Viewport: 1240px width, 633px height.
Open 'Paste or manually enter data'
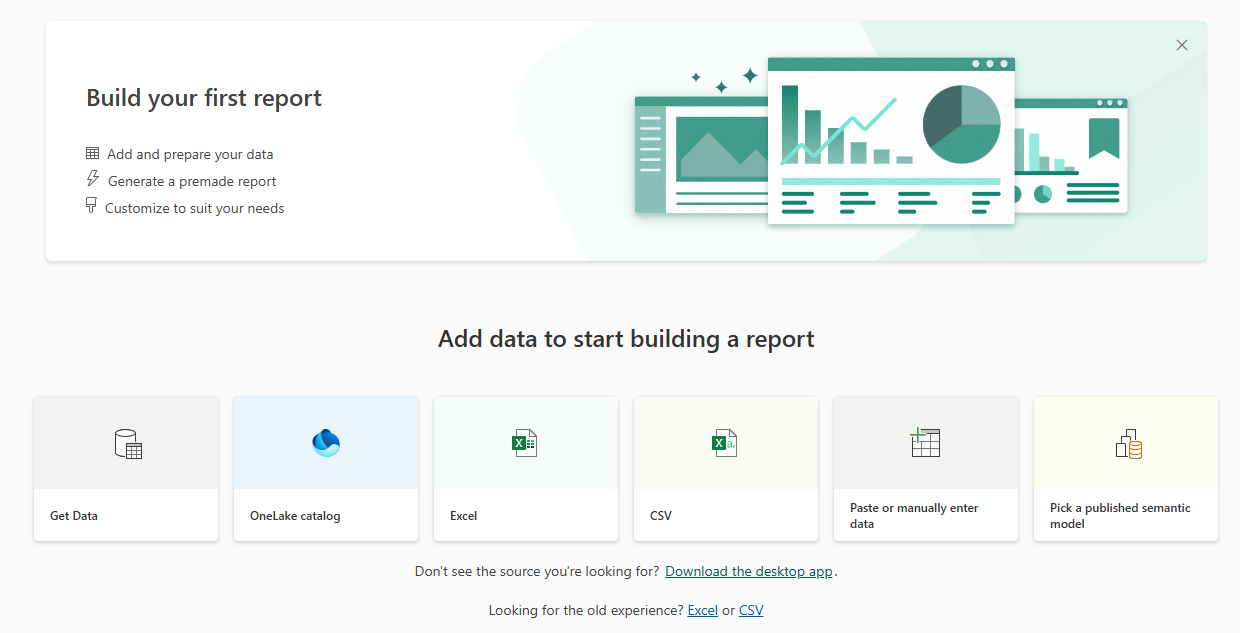coord(926,468)
